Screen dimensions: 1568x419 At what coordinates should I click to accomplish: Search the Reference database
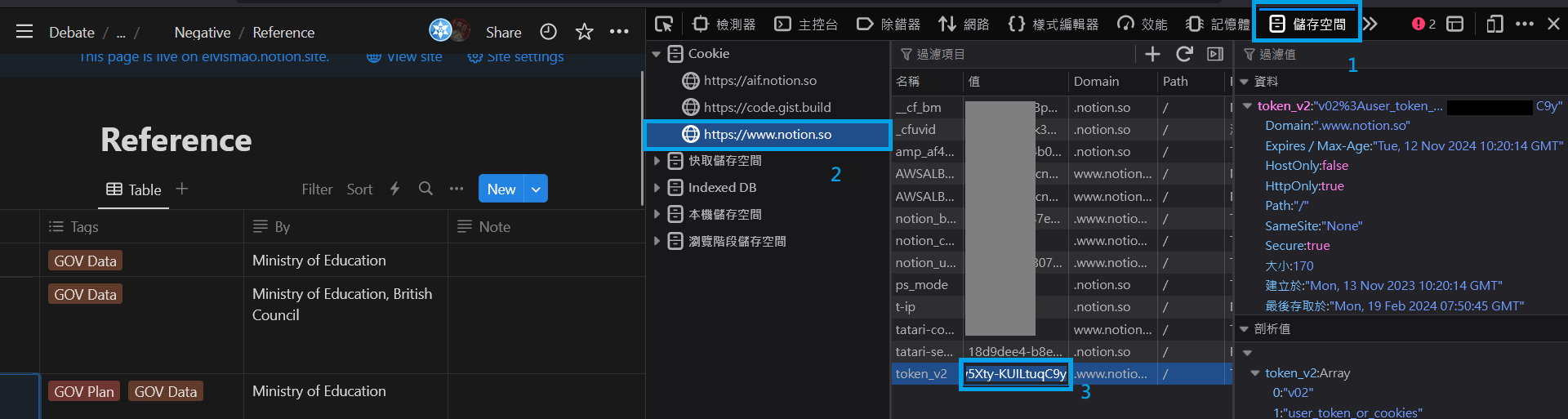(425, 189)
